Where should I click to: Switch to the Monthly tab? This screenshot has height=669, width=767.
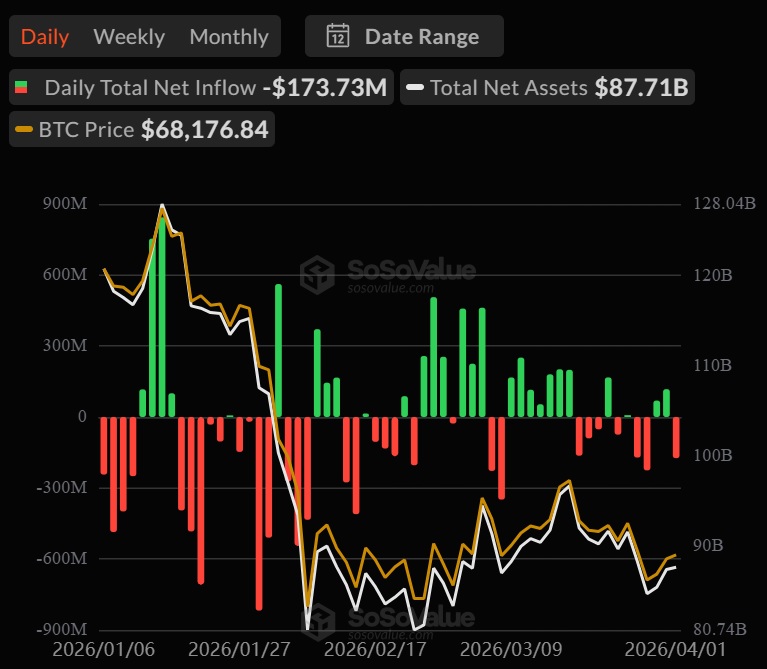[x=229, y=37]
